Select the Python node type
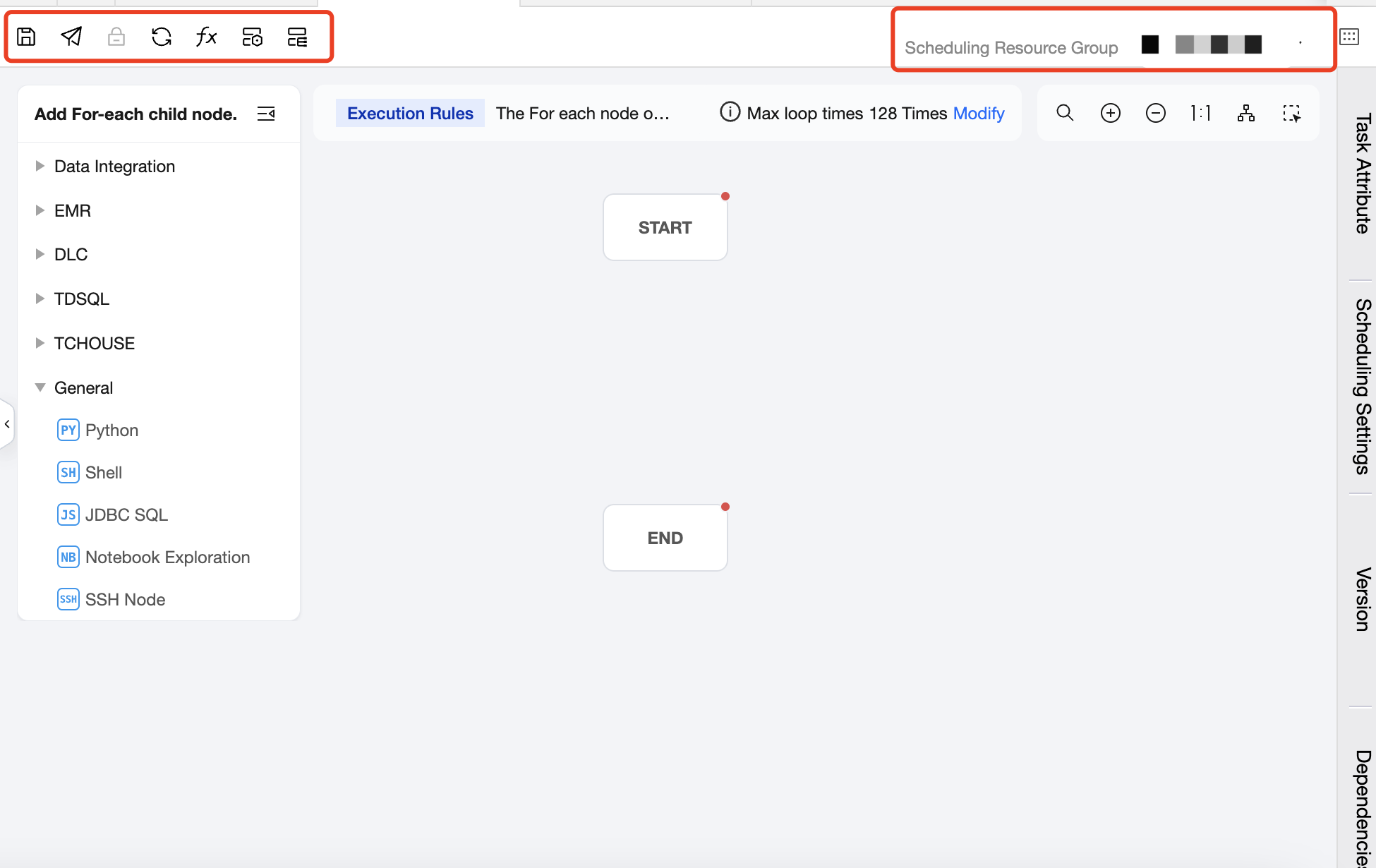 click(111, 430)
